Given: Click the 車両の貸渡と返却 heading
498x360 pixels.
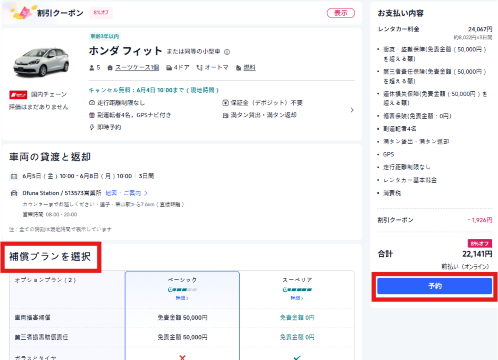Looking at the screenshot, I should [50, 157].
